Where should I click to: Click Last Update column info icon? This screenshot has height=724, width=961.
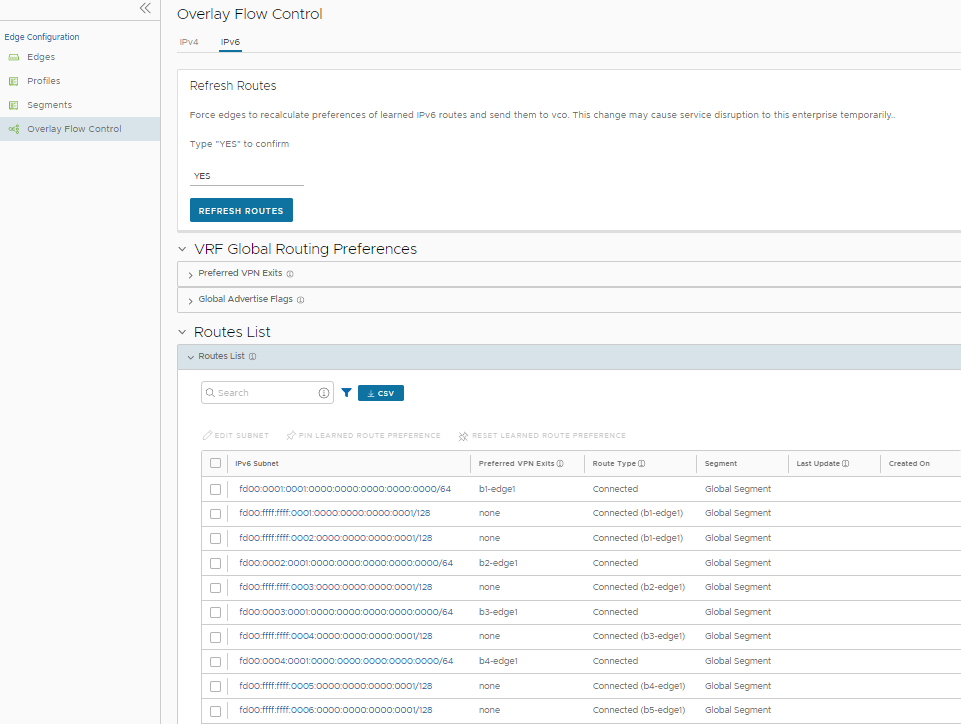[x=846, y=464]
